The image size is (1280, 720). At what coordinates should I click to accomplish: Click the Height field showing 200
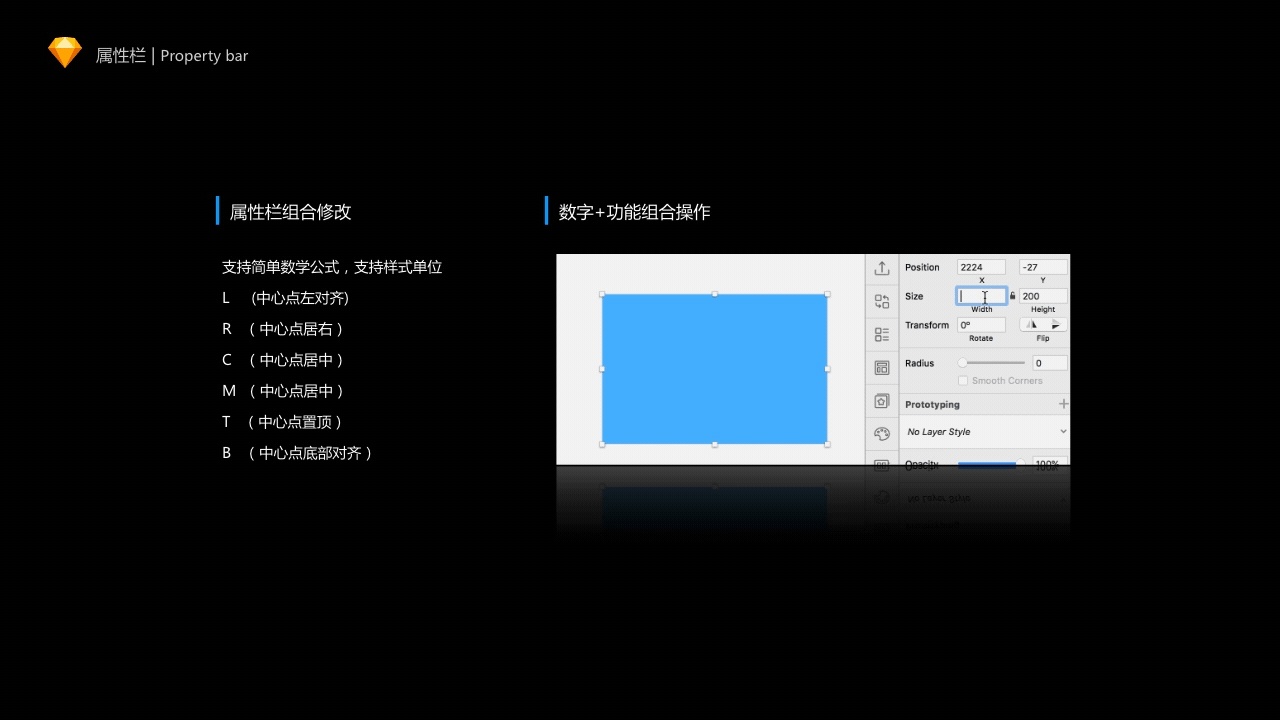pos(1043,296)
